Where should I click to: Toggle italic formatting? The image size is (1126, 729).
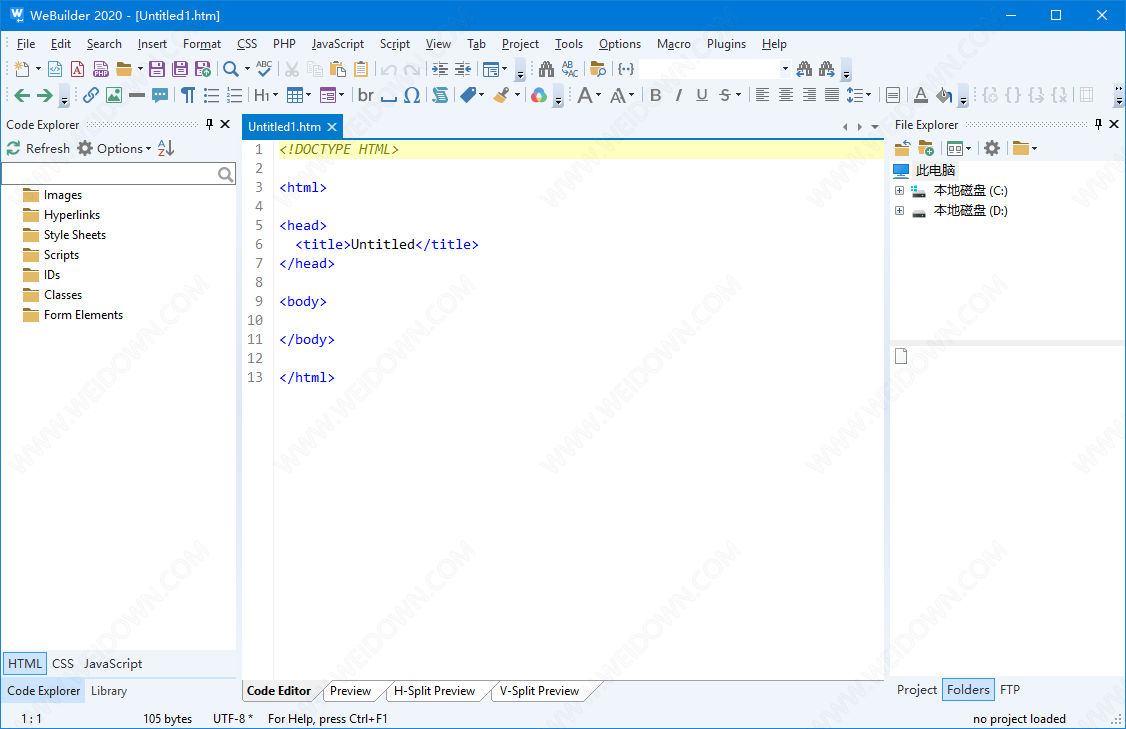click(679, 95)
